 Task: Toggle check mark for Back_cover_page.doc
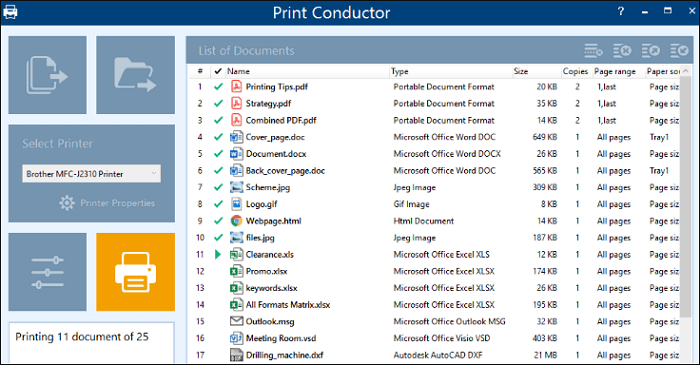point(218,170)
